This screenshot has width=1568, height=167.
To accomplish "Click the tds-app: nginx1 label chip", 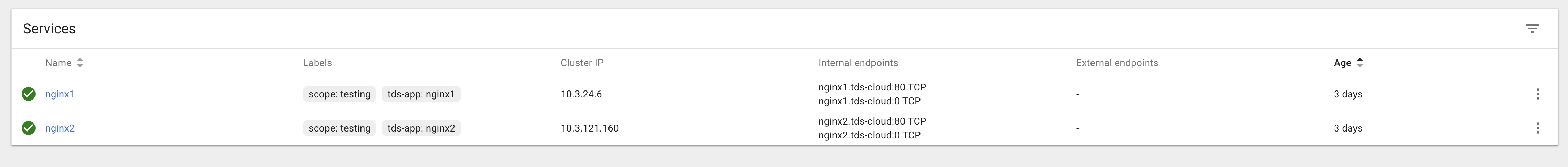I will coord(421,94).
